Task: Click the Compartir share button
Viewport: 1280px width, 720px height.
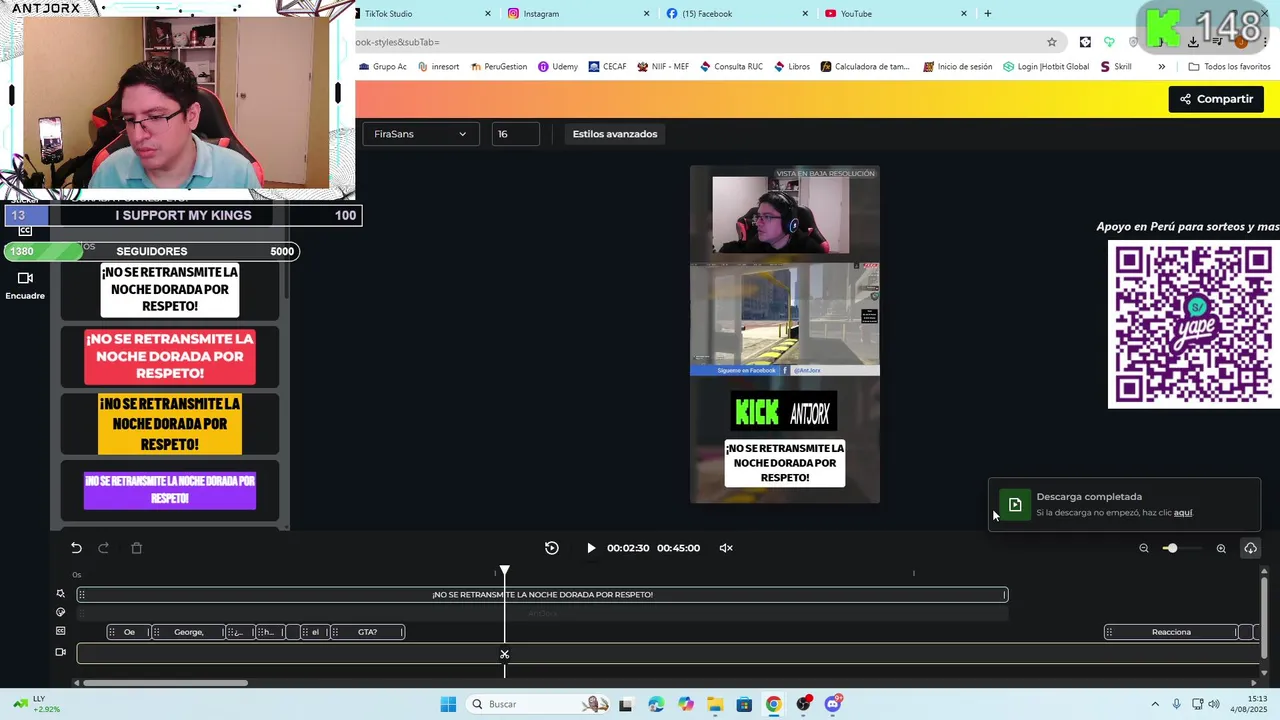Action: 1216,99
